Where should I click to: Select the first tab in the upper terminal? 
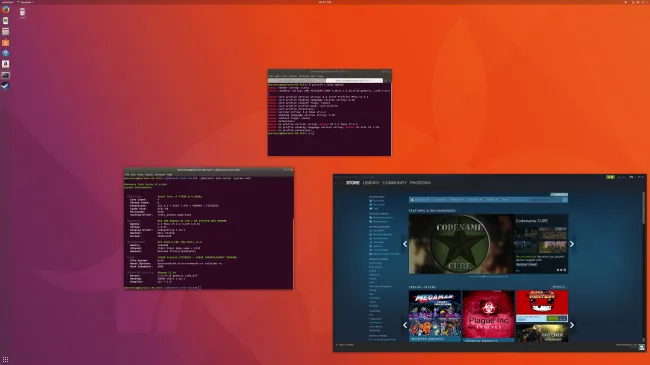[296, 80]
